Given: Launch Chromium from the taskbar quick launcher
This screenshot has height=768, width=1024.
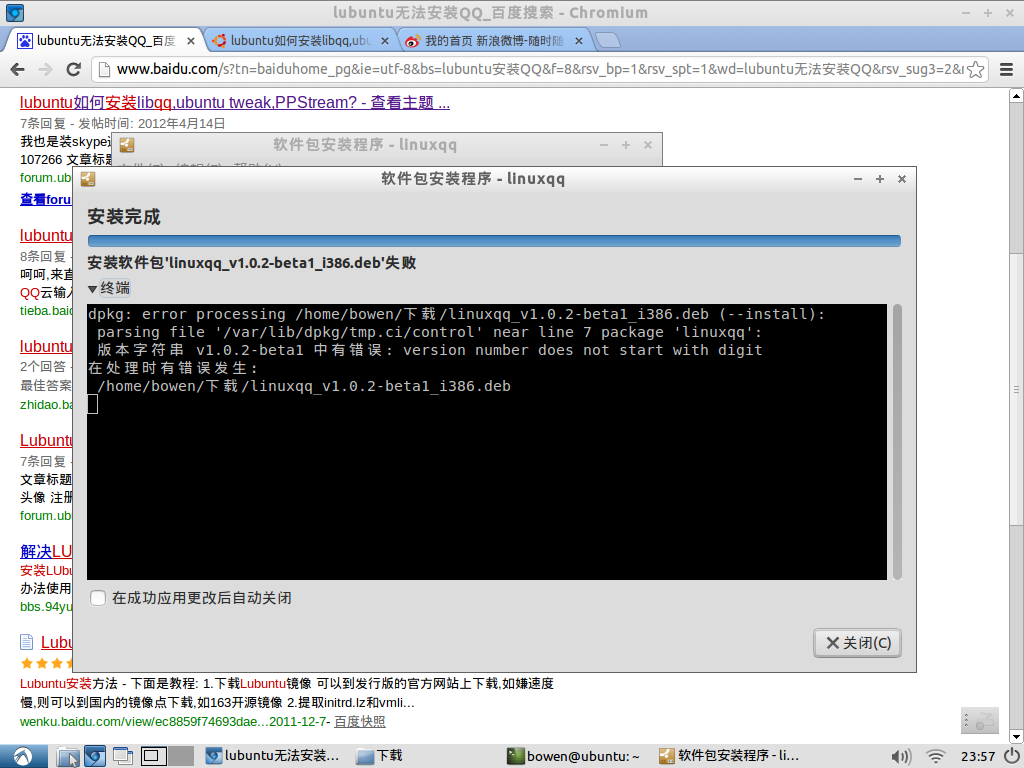Looking at the screenshot, I should 95,756.
